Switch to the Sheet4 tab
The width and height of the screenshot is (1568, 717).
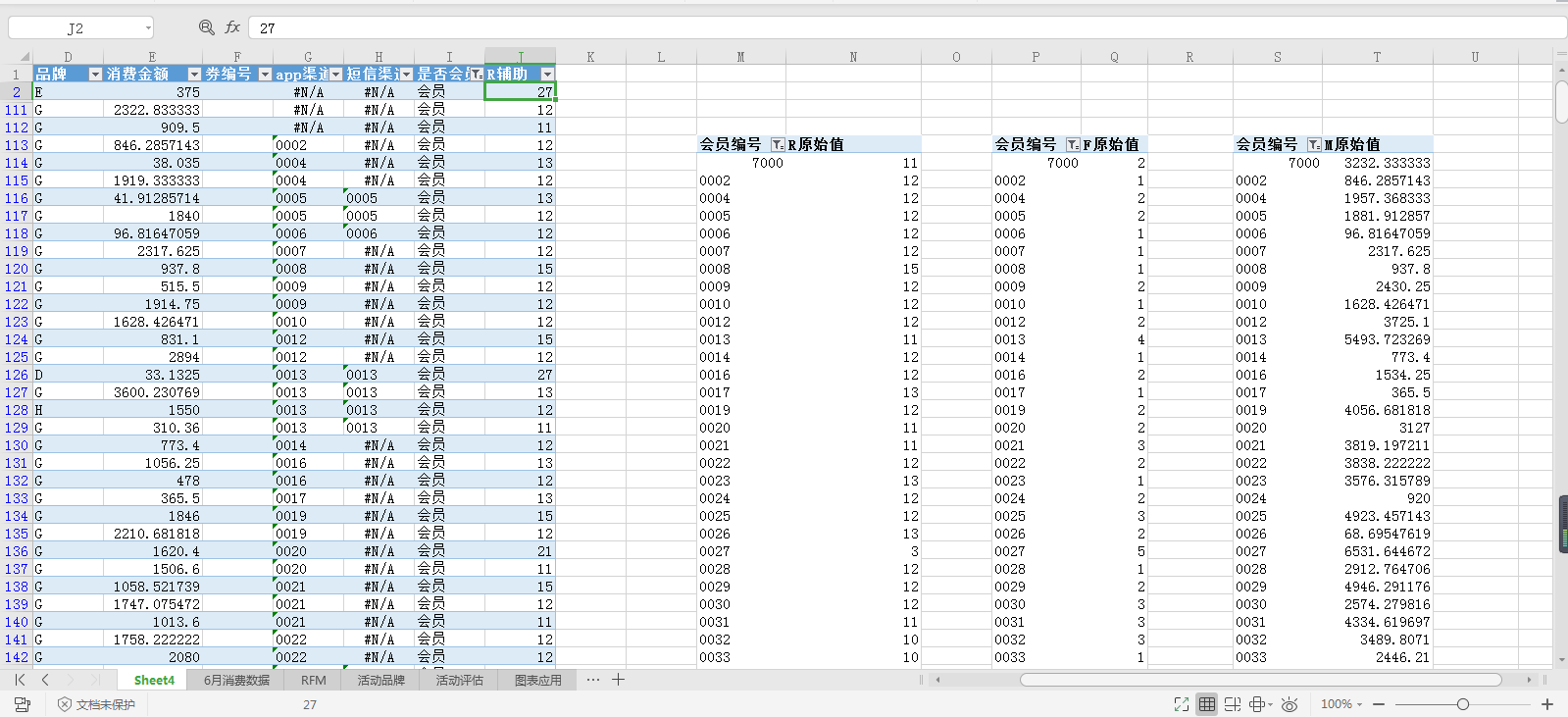click(x=154, y=680)
